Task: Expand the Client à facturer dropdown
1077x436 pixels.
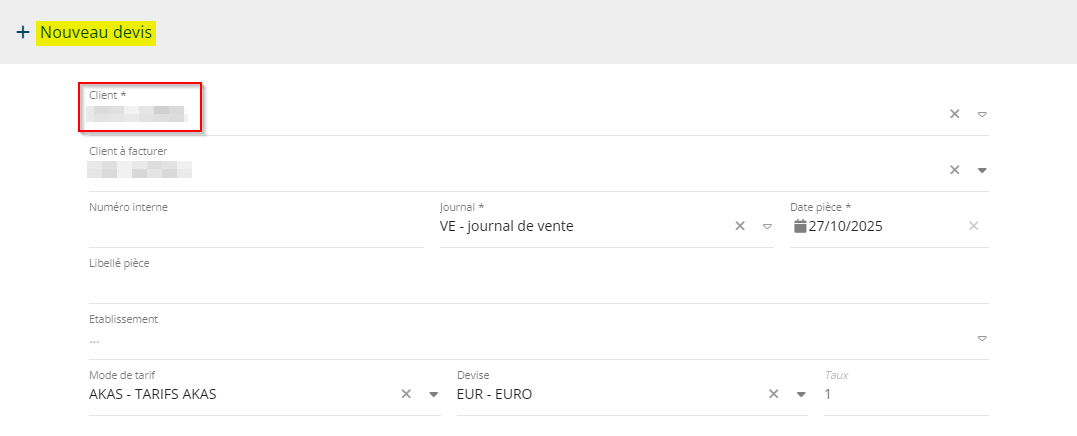Action: tap(982, 170)
